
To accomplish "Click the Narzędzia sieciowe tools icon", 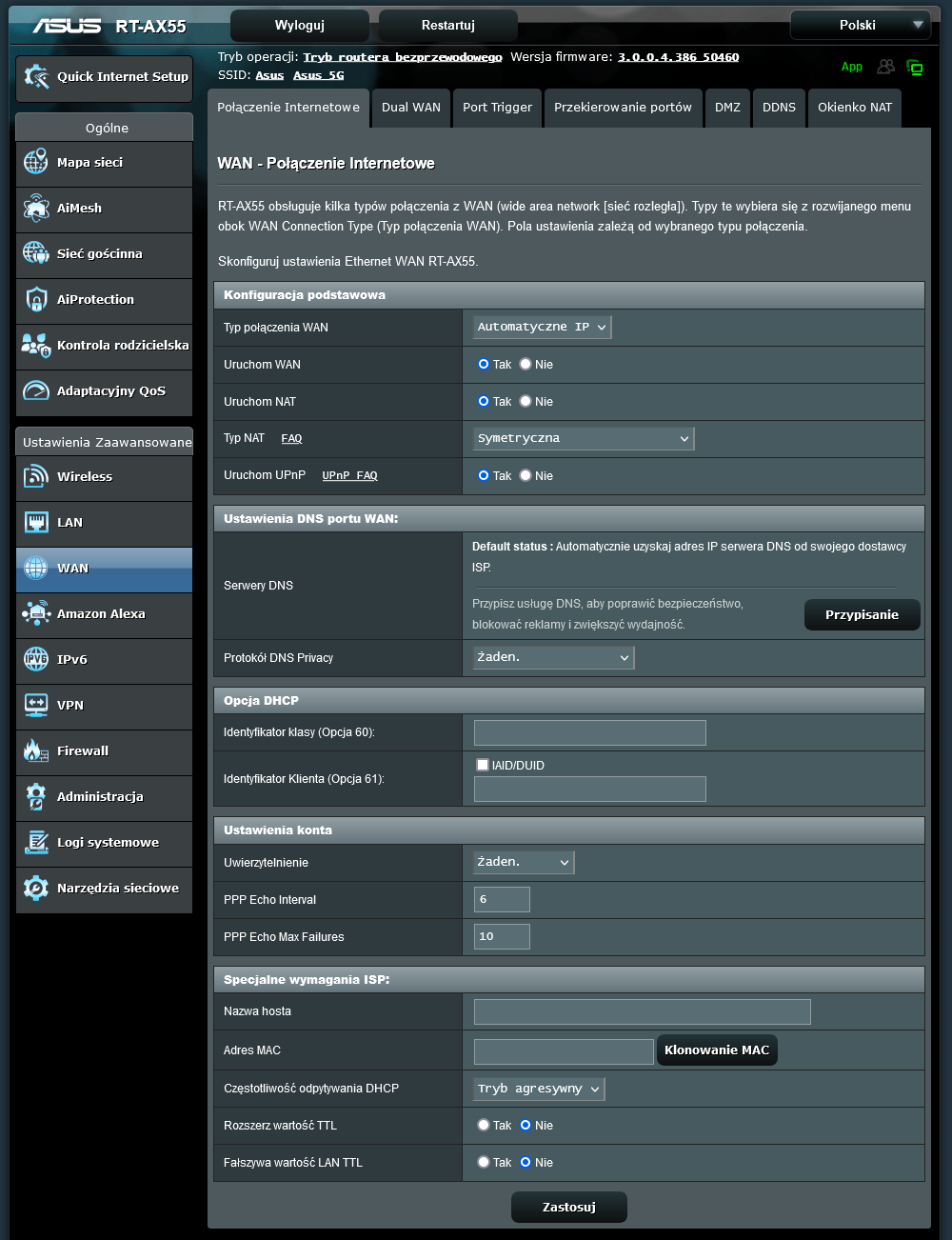I will (35, 888).
